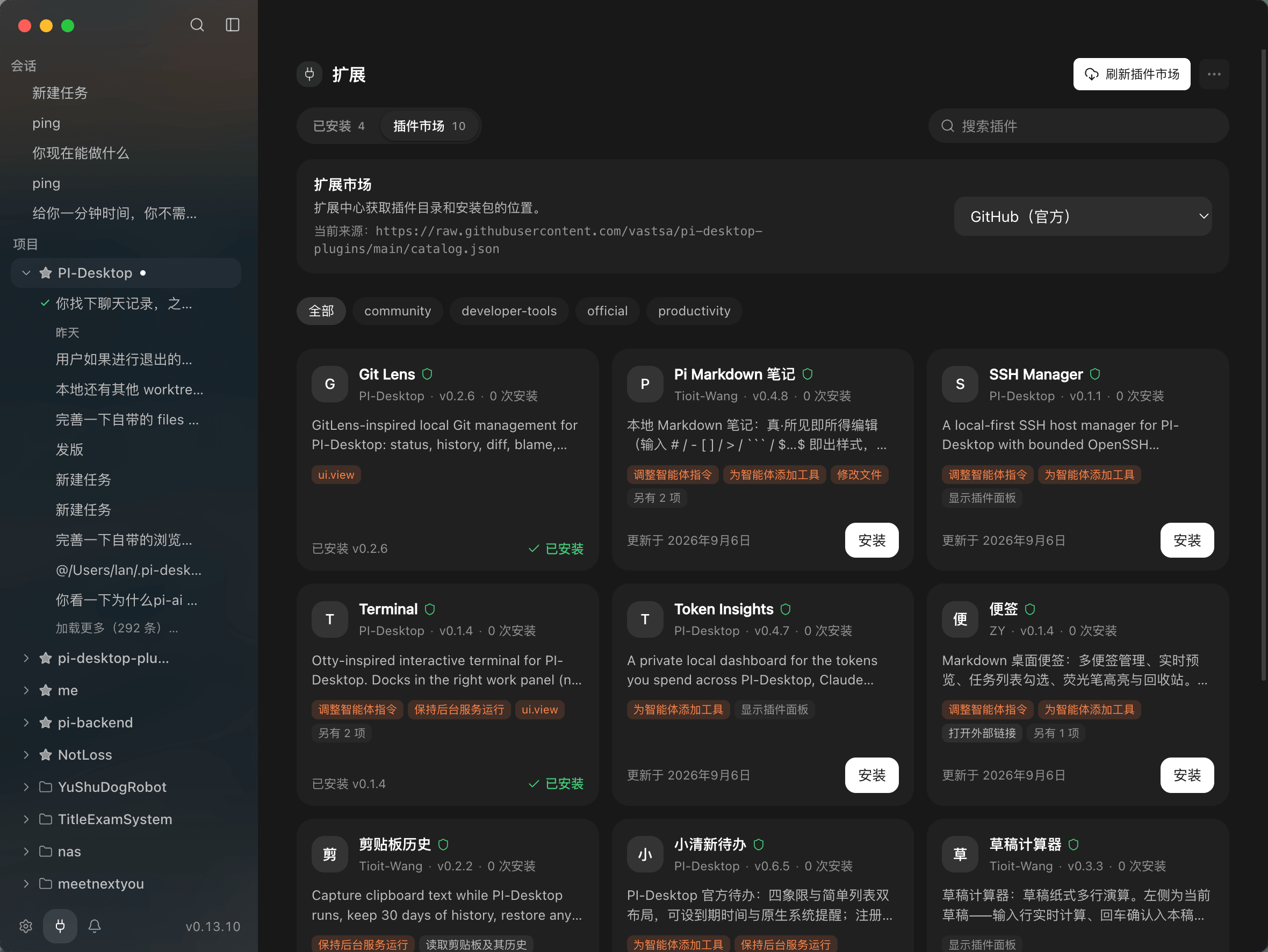The image size is (1268, 952).
Task: Click the 搜索插件 search field
Action: (1078, 126)
